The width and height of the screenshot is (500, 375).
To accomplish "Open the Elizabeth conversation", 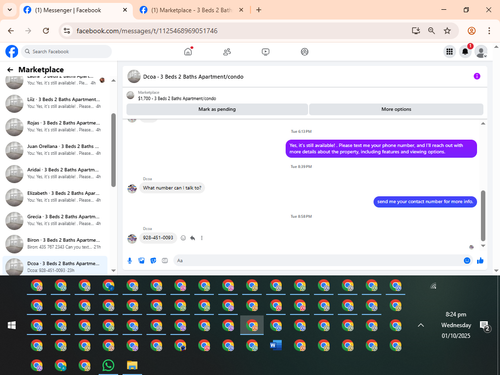I will click(x=55, y=197).
